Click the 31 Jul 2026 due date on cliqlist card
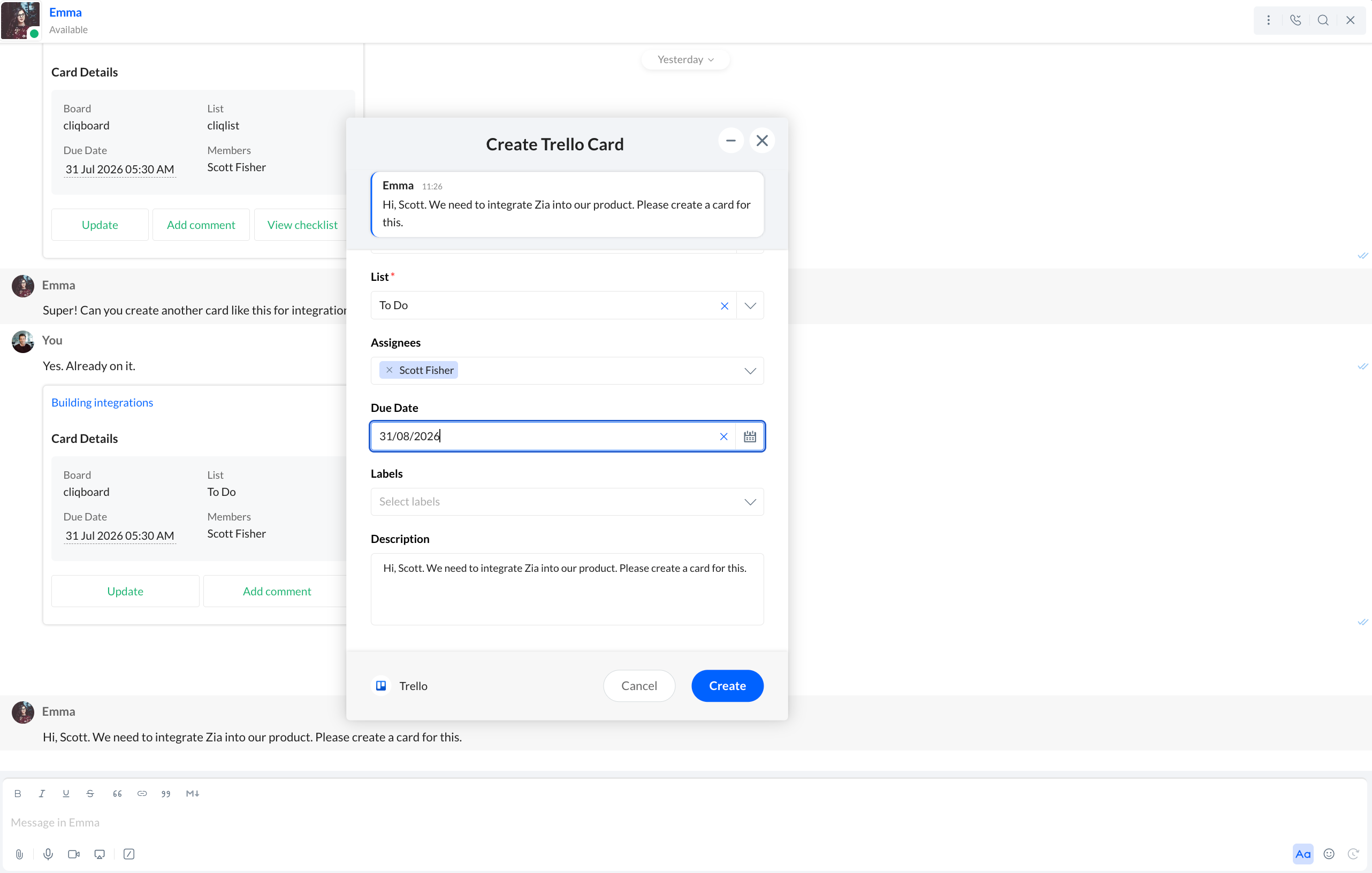Viewport: 1372px width, 873px height. click(x=120, y=169)
